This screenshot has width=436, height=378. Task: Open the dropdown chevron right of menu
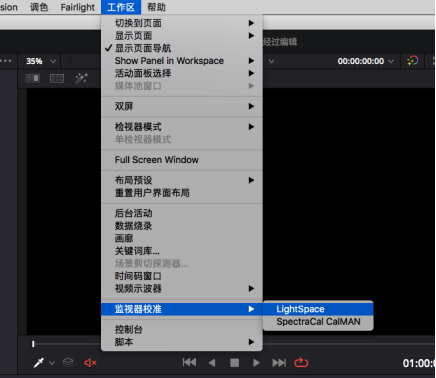(272, 61)
